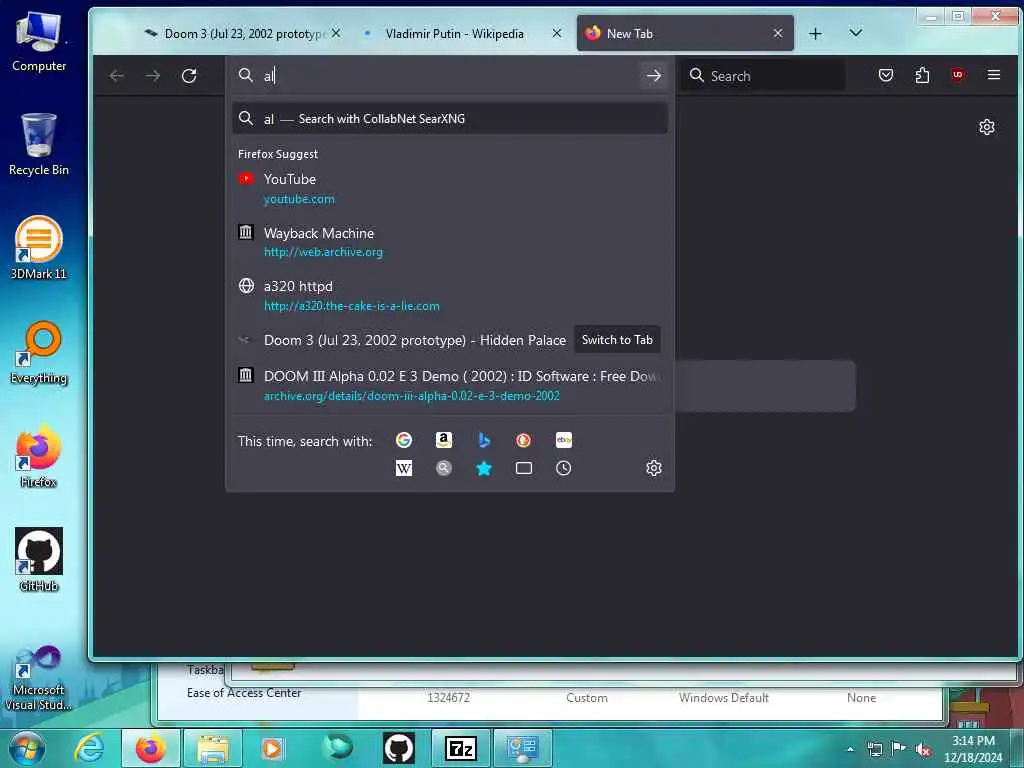Select the Computer desktop icon
Screen dimensions: 1024x768
pos(39,40)
